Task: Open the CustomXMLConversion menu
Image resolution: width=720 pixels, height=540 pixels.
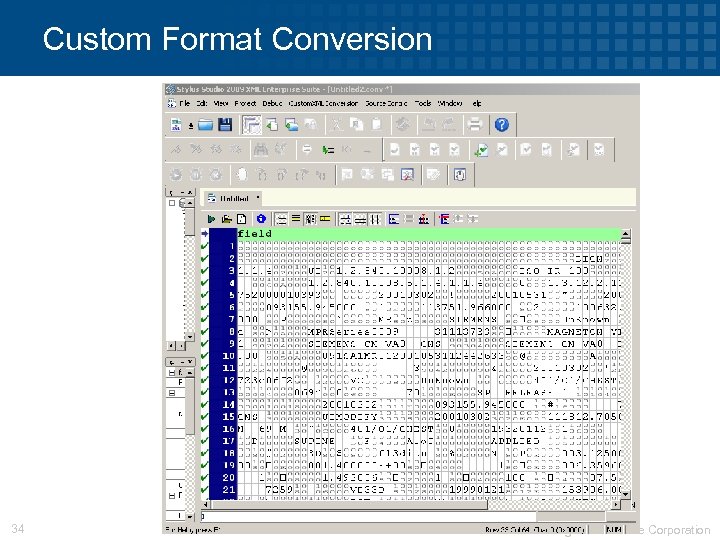Action: (x=323, y=103)
